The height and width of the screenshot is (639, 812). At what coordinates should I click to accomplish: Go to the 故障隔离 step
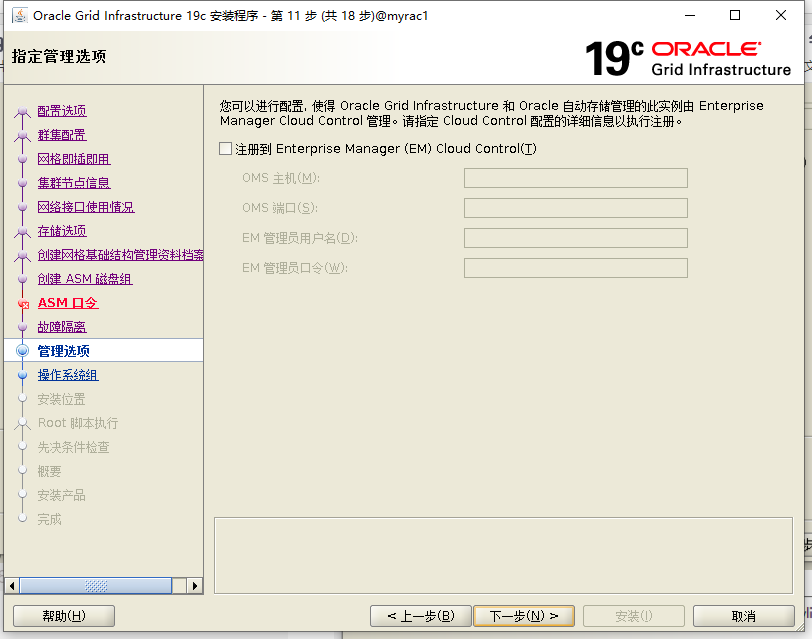click(62, 327)
